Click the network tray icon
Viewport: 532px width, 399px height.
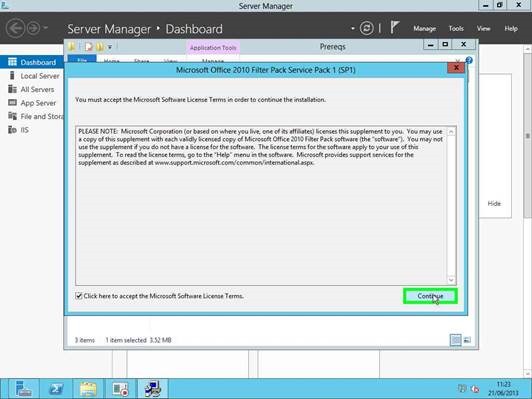(462, 388)
